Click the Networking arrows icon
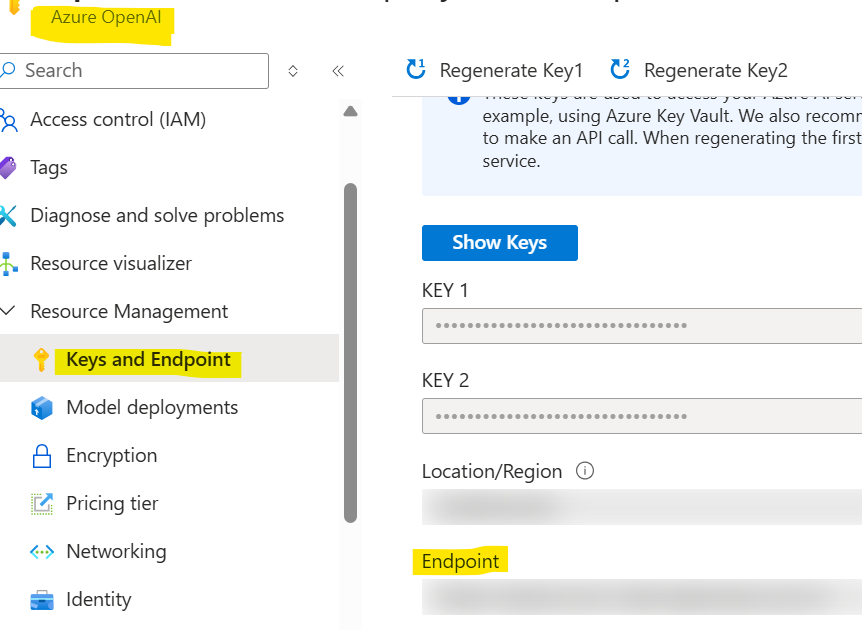 (x=42, y=551)
